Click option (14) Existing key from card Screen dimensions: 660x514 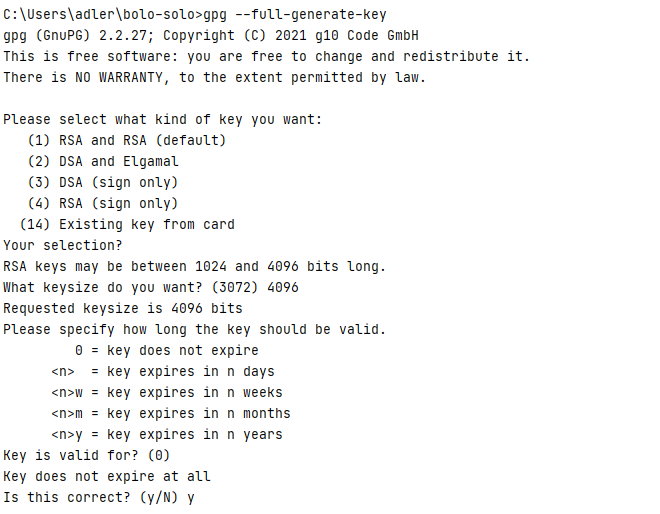[x=127, y=225]
